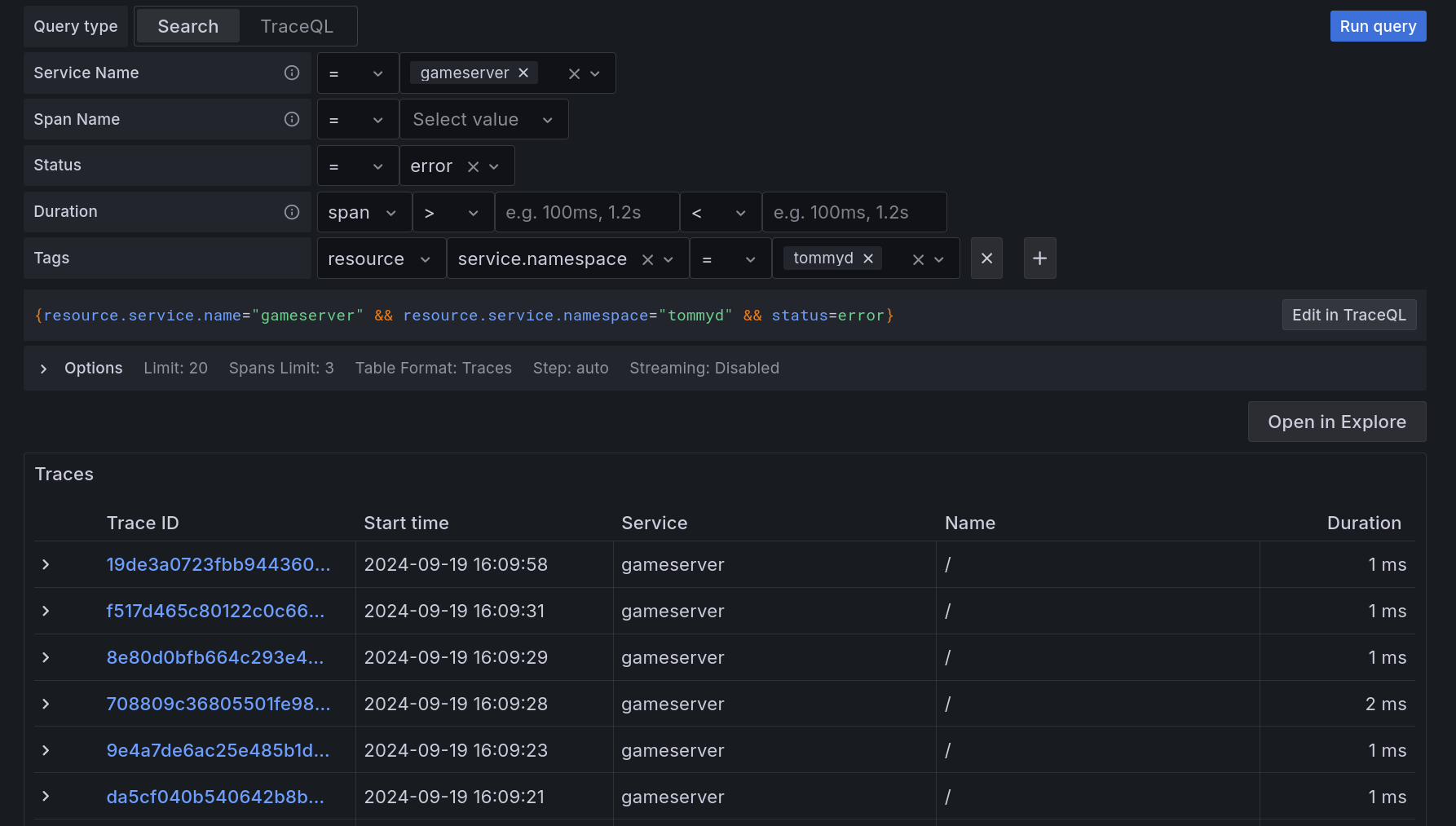Click Edit in TraceQL button
Screen dimensions: 1456x826
pos(1349,315)
